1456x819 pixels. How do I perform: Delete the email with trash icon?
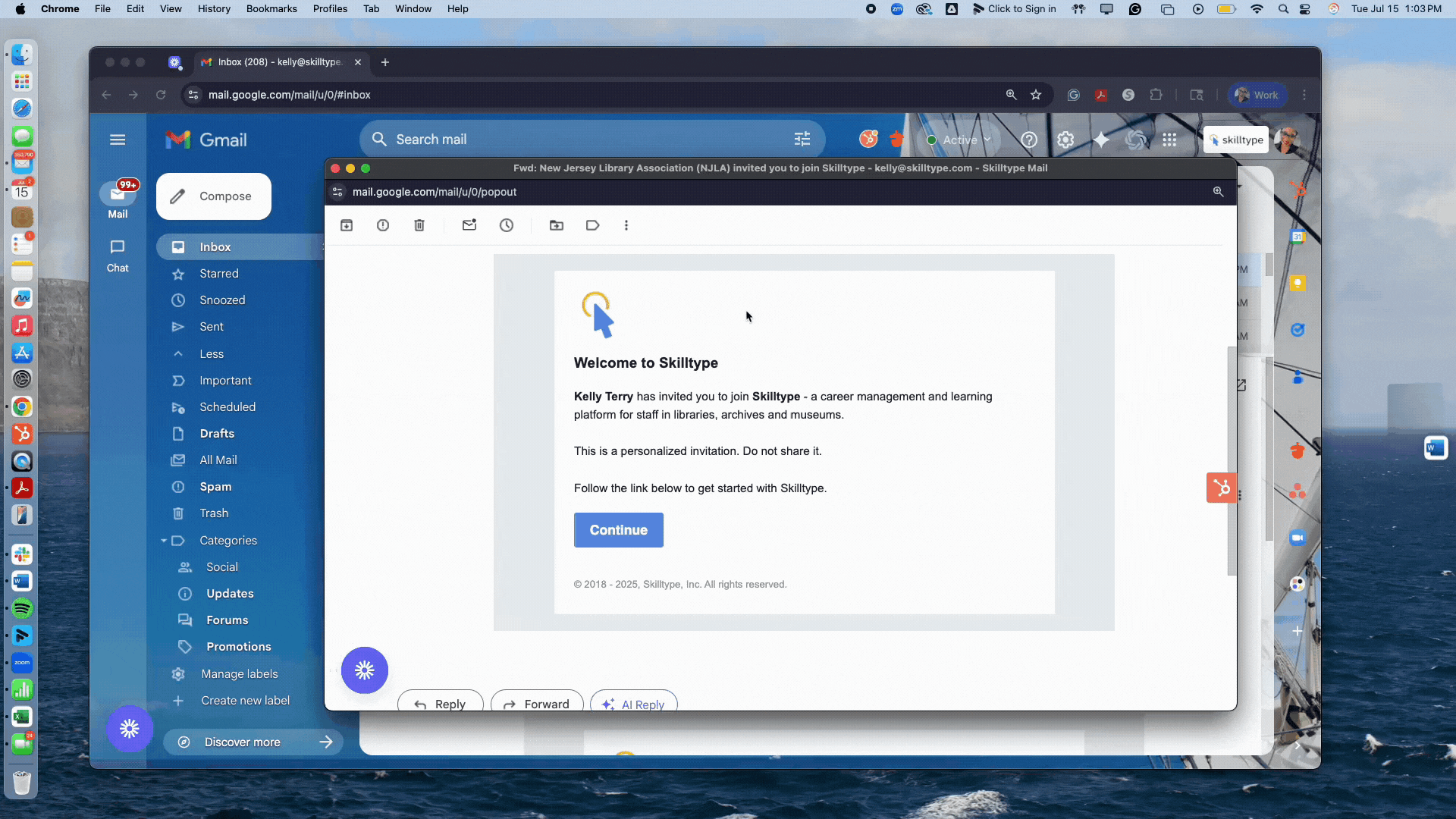tap(419, 225)
